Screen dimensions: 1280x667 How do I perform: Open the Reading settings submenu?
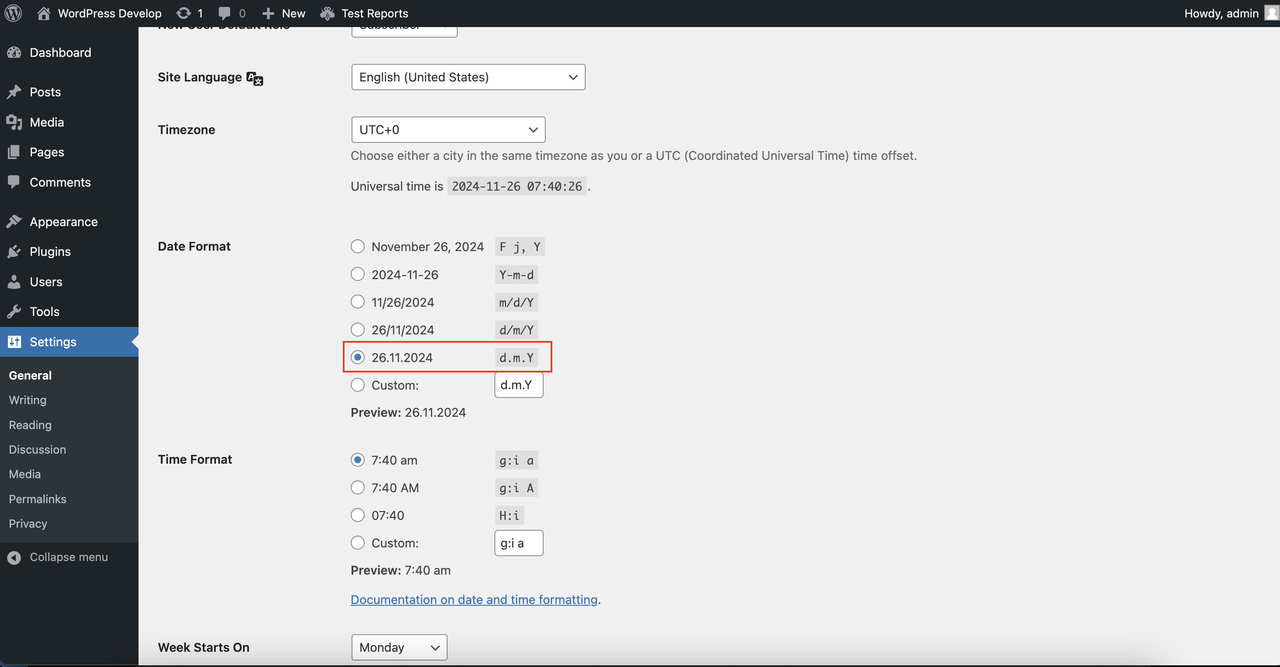click(30, 425)
